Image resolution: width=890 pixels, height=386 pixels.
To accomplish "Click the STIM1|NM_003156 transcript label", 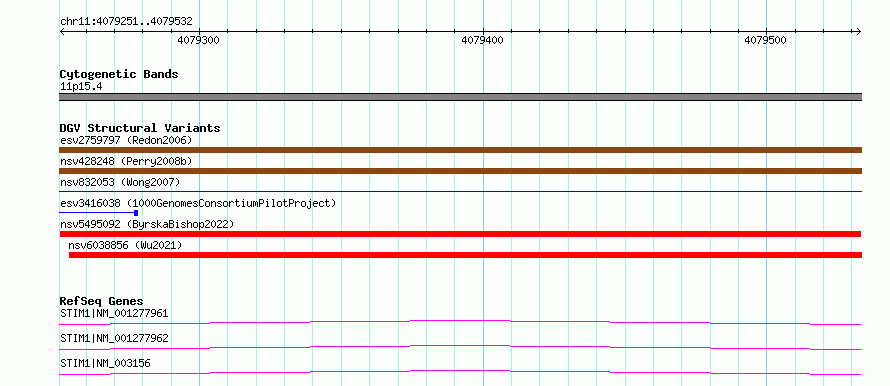I will pos(106,363).
